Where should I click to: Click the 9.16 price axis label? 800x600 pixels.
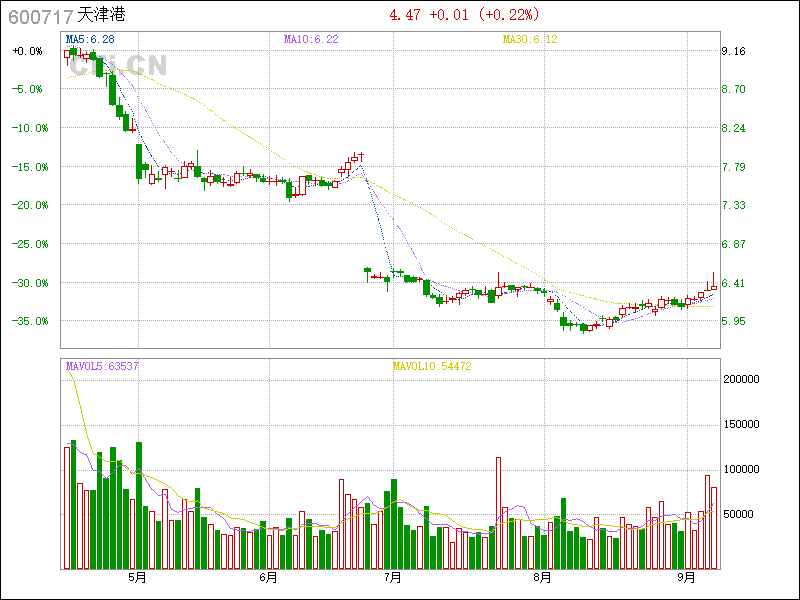734,51
